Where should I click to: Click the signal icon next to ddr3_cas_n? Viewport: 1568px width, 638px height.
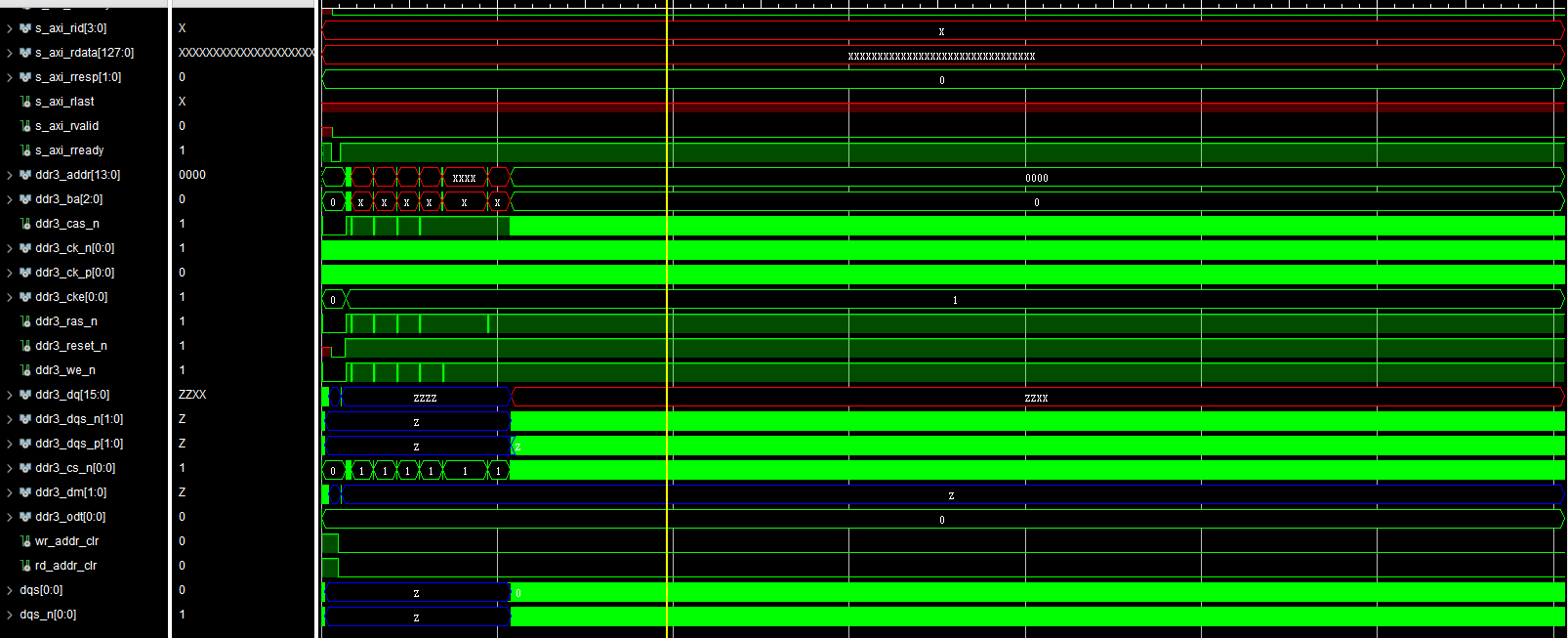coord(25,224)
